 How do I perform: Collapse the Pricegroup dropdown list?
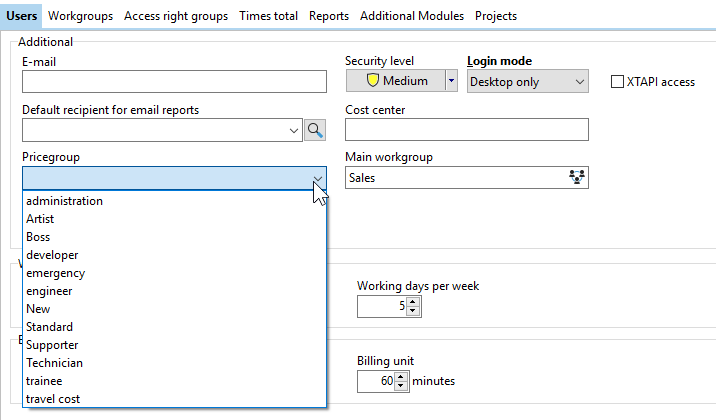pyautogui.click(x=317, y=178)
